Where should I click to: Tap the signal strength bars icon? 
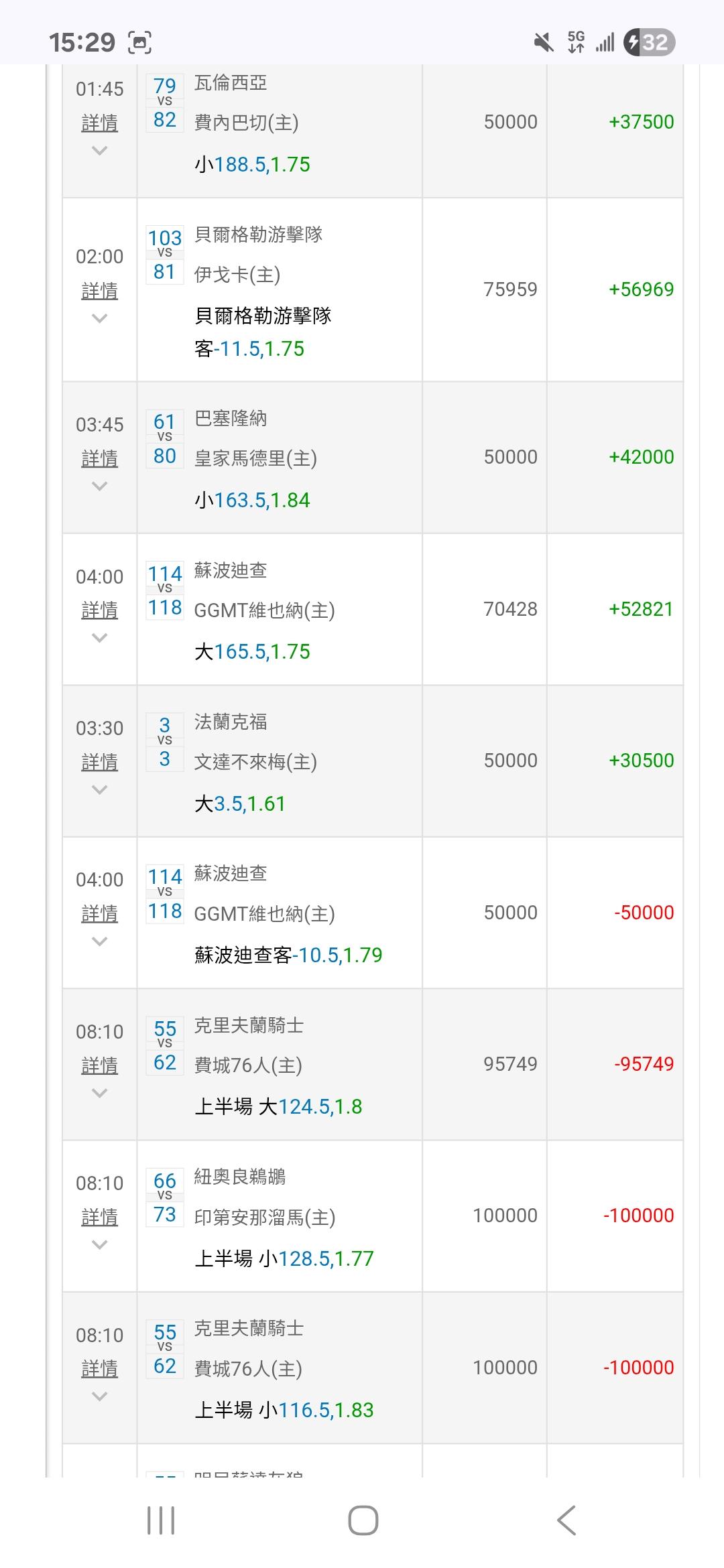pyautogui.click(x=605, y=43)
